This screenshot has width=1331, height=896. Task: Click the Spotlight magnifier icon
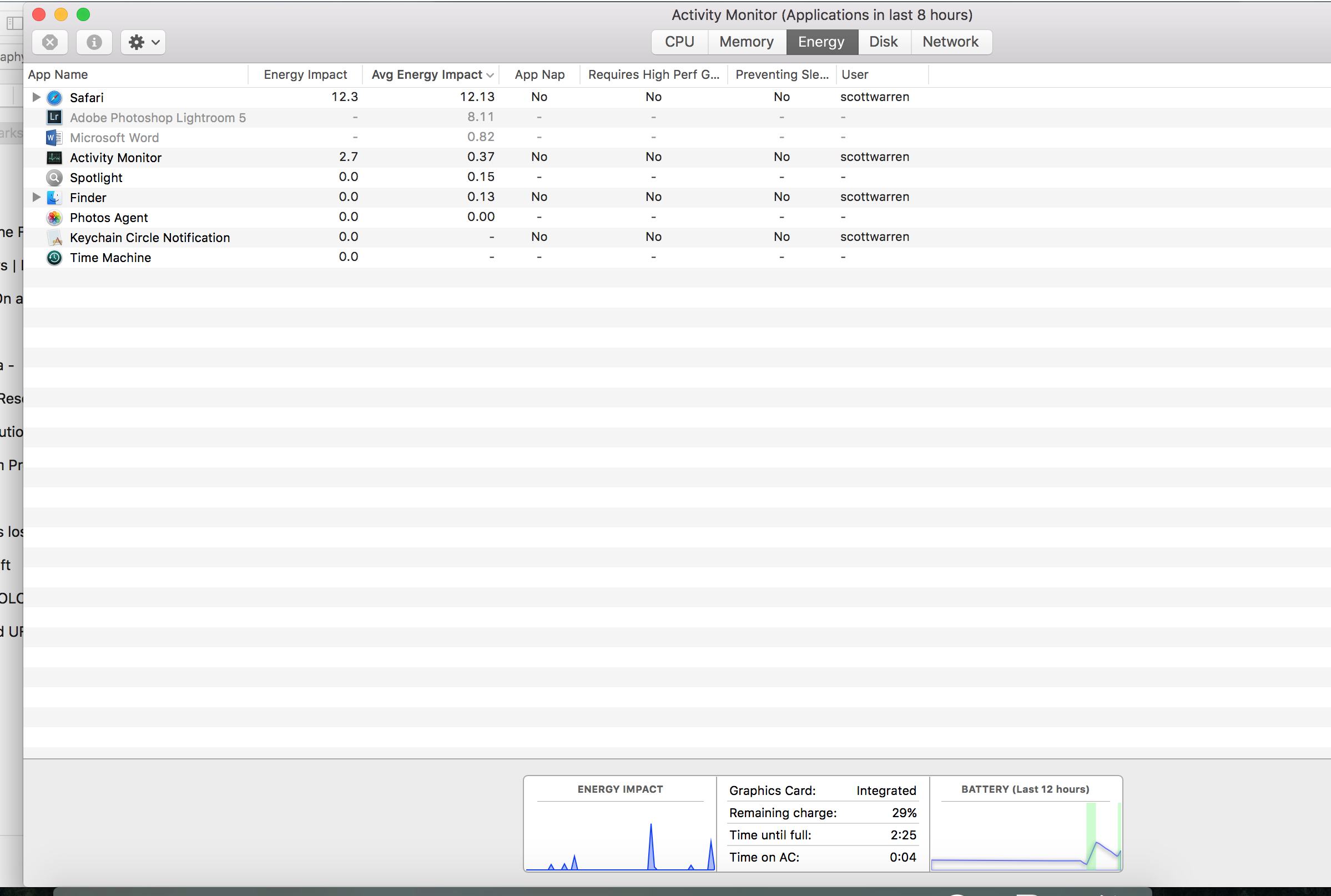[x=54, y=178]
